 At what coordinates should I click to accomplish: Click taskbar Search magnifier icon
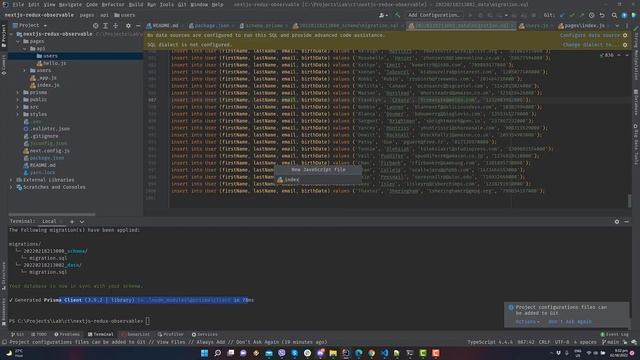pyautogui.click(x=218, y=353)
